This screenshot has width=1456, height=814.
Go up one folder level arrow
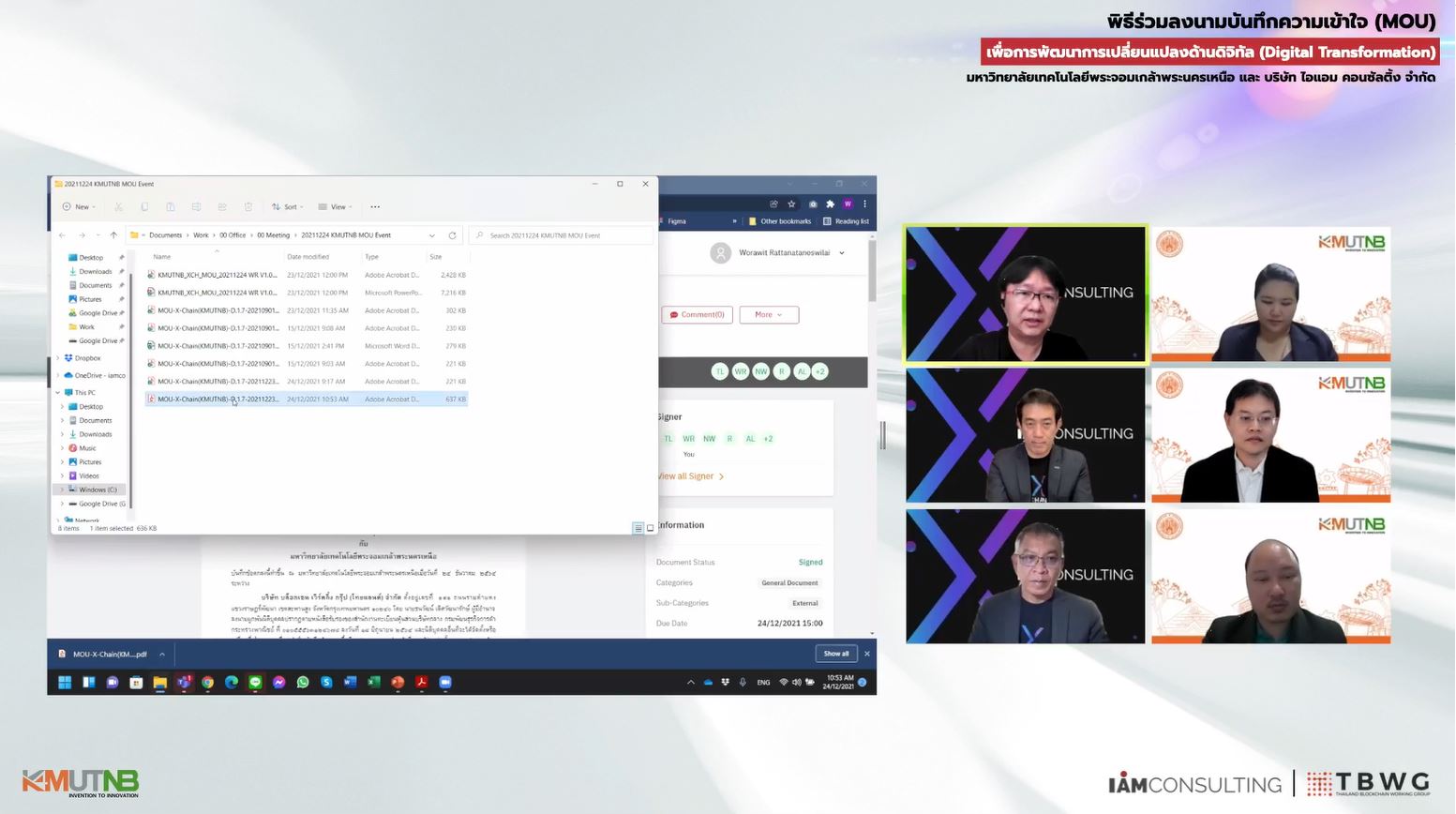pyautogui.click(x=113, y=235)
